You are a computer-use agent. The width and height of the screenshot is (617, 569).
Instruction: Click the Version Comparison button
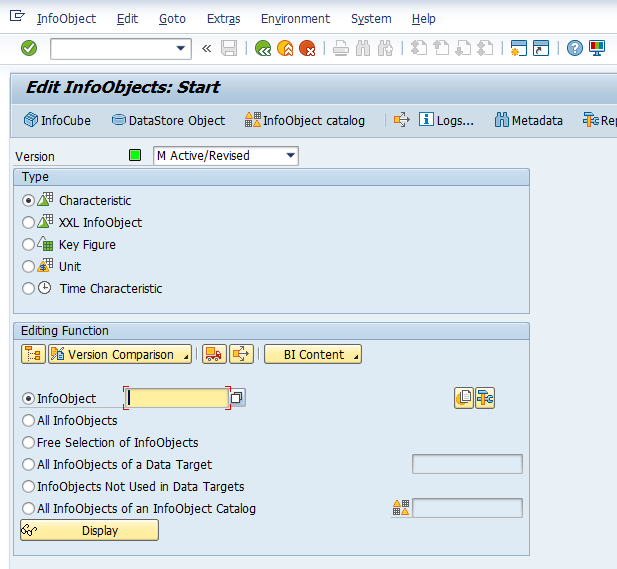120,354
